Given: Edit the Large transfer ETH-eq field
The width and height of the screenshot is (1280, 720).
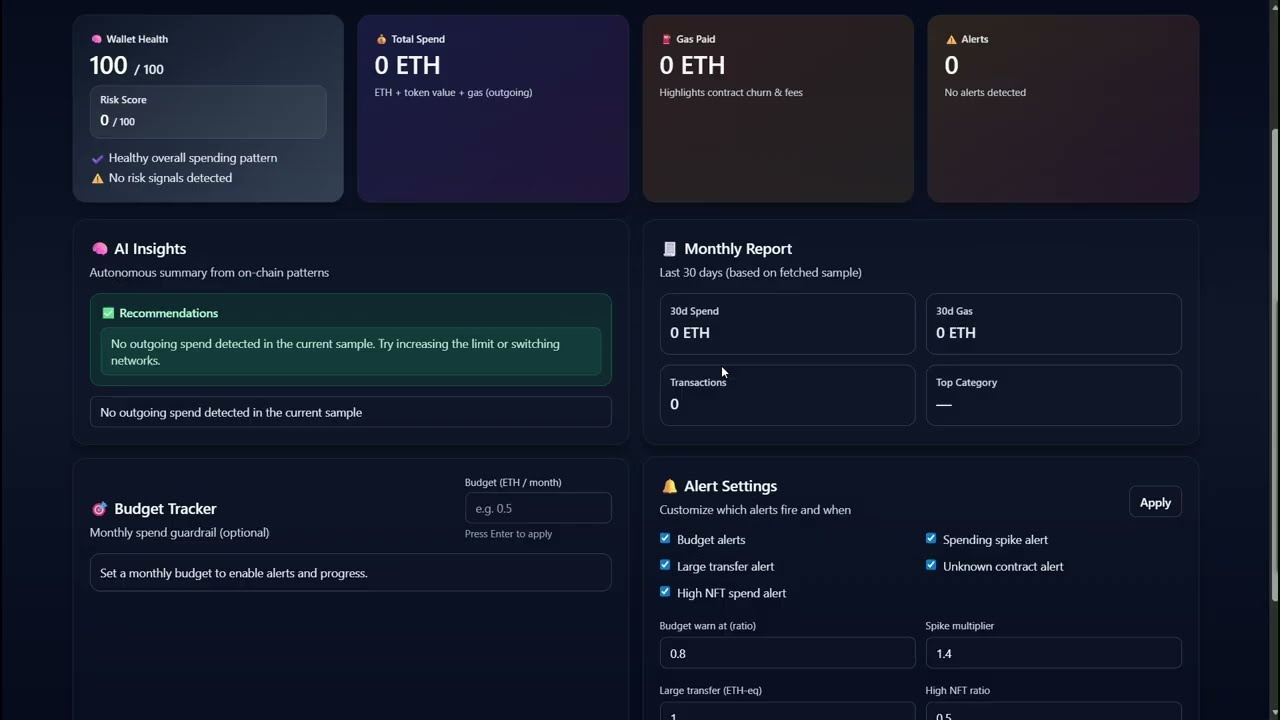Looking at the screenshot, I should [787, 711].
